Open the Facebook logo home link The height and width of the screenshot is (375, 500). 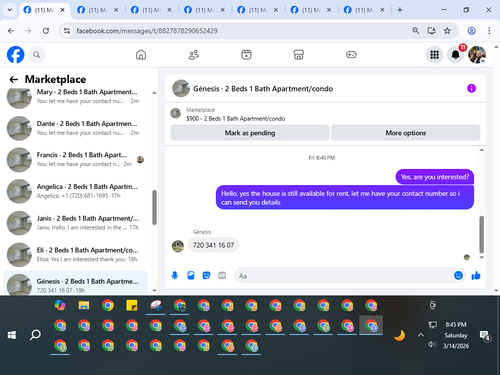point(16,55)
